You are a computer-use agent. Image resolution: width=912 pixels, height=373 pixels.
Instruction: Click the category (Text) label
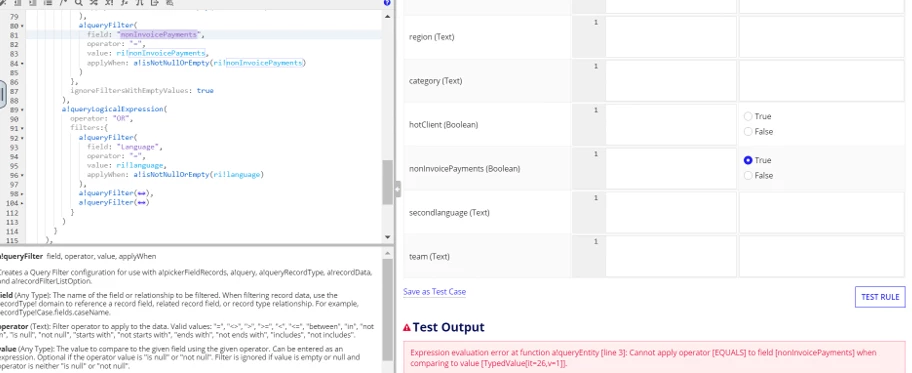436,81
